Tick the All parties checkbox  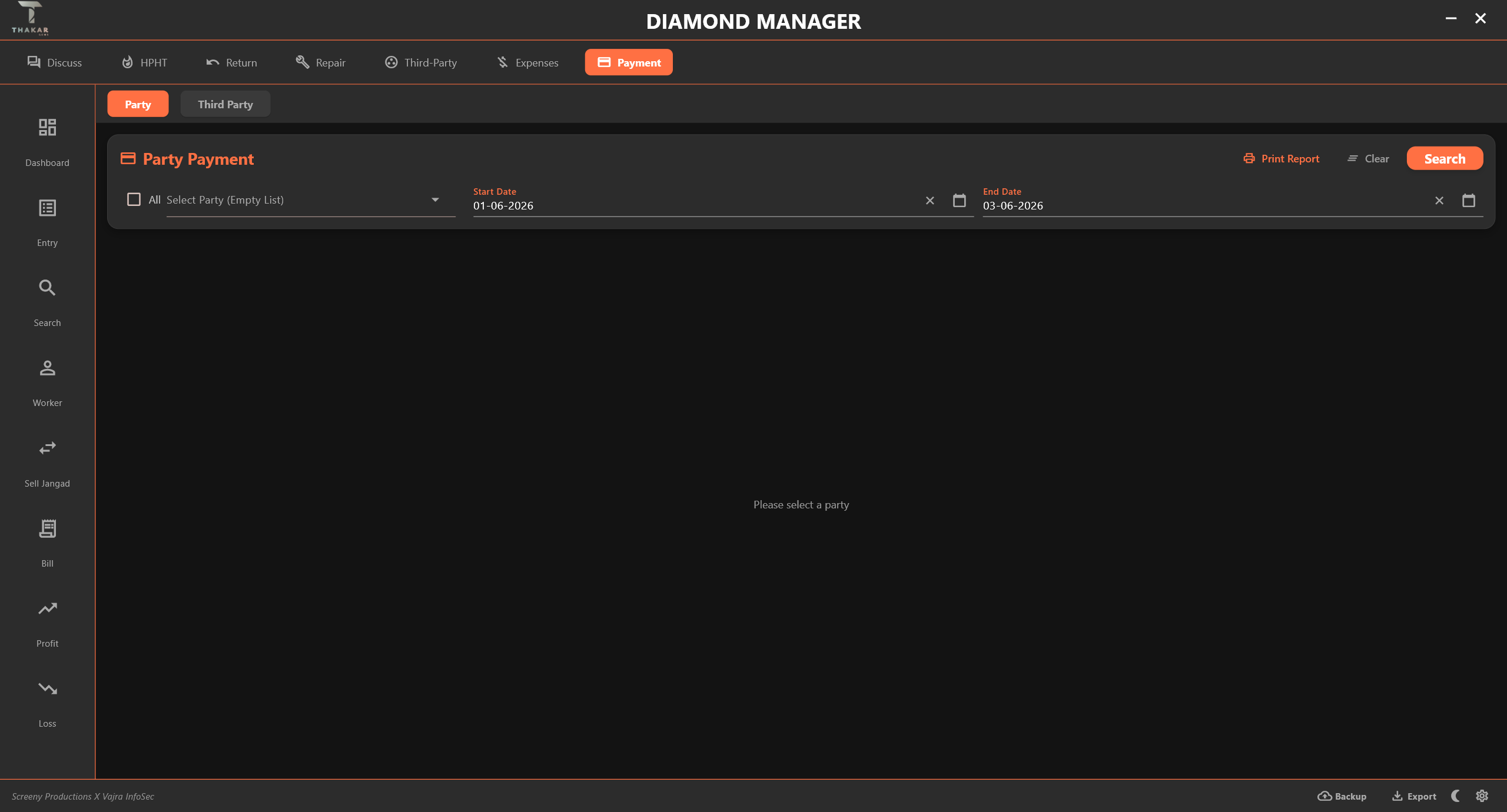point(134,199)
